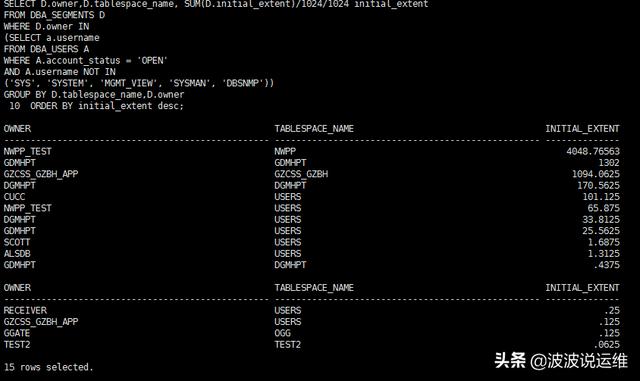Click the value 1.3125
The image size is (640, 381).
tap(604, 254)
